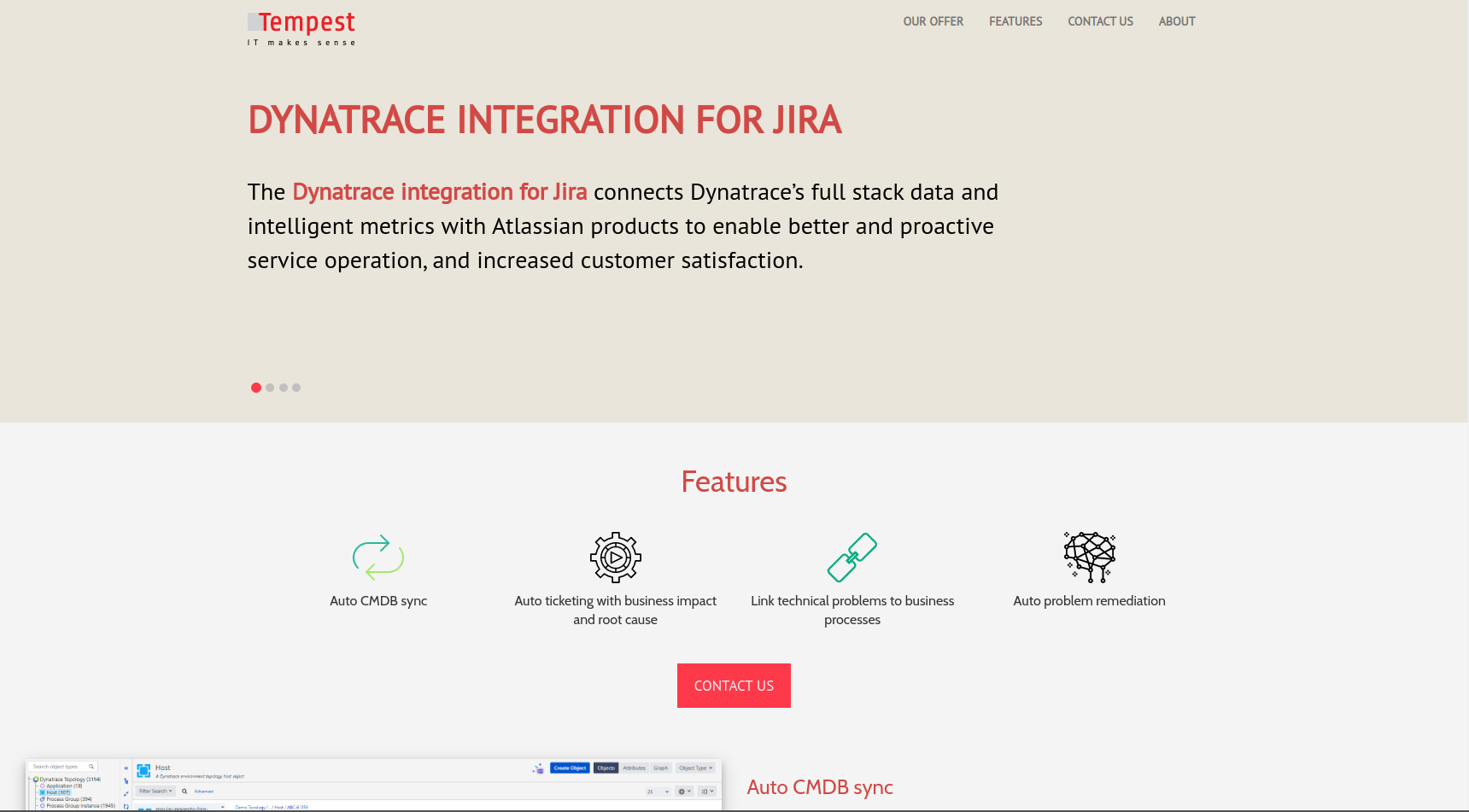Click the search magnifier in the filter bar

184,790
